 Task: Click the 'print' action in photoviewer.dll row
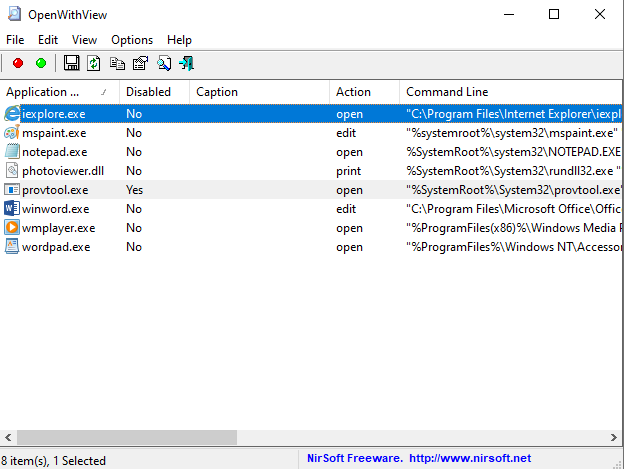[x=349, y=171]
